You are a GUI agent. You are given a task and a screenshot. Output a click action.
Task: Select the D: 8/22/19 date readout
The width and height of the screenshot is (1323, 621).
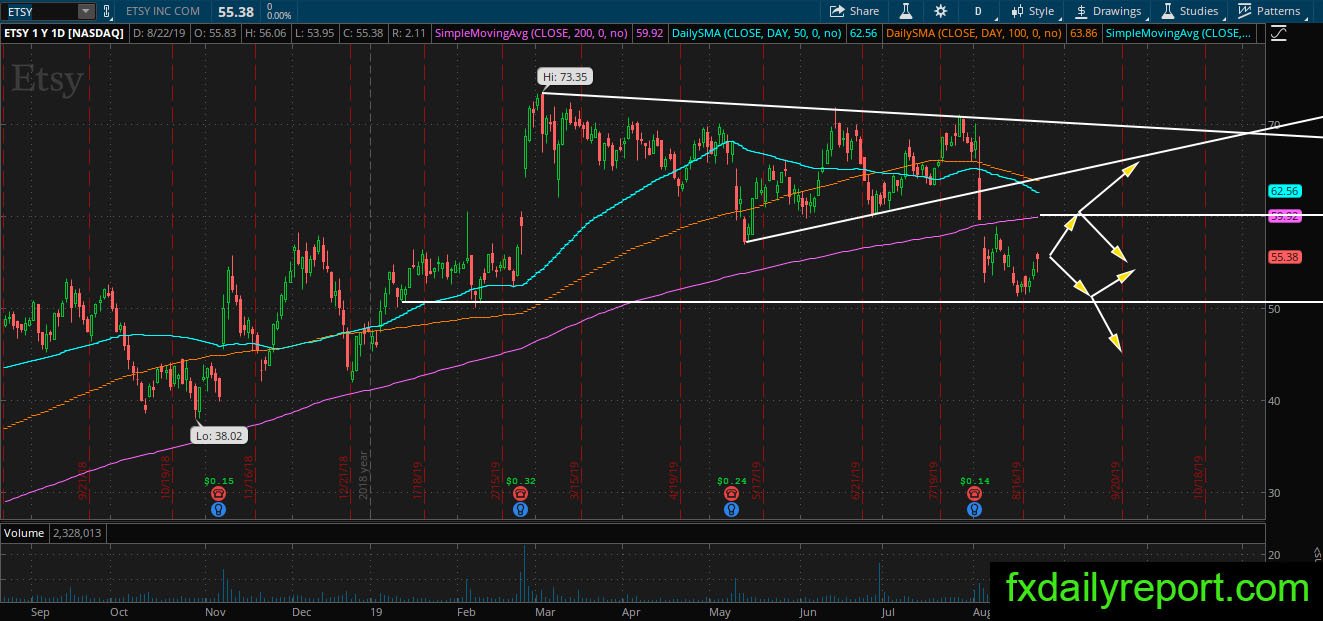pyautogui.click(x=158, y=33)
